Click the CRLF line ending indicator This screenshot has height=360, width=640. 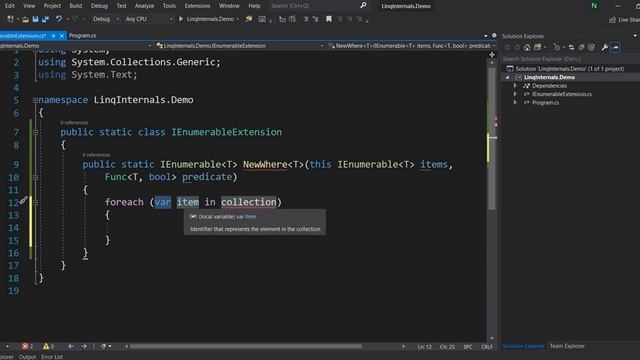(487, 347)
